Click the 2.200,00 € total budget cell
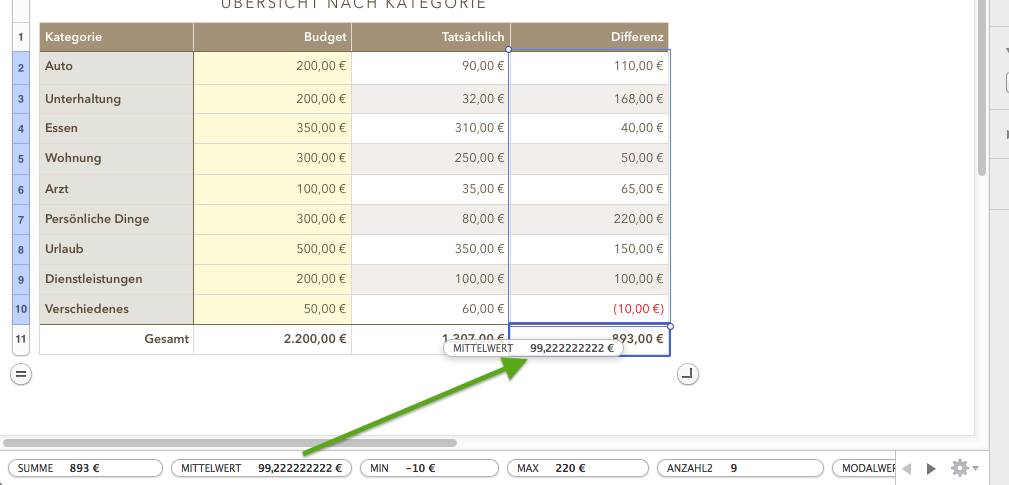Image resolution: width=1009 pixels, height=485 pixels. (272, 340)
